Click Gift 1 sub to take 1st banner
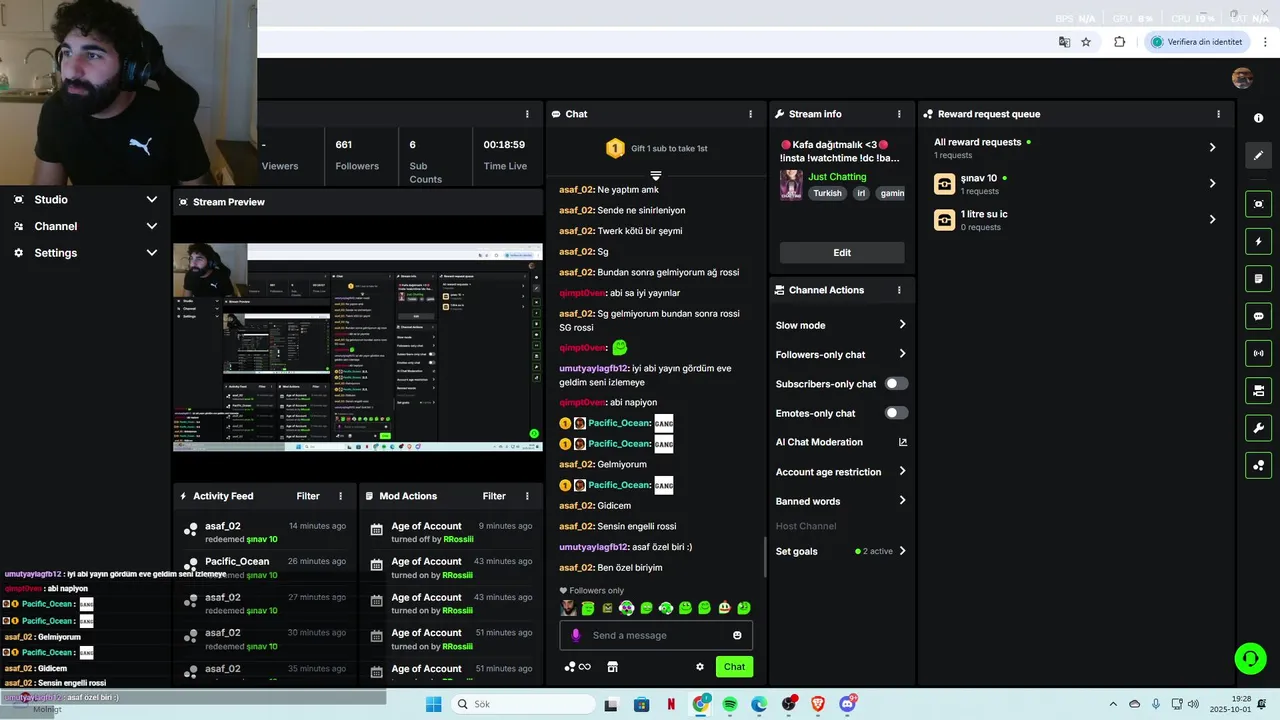 click(x=656, y=148)
